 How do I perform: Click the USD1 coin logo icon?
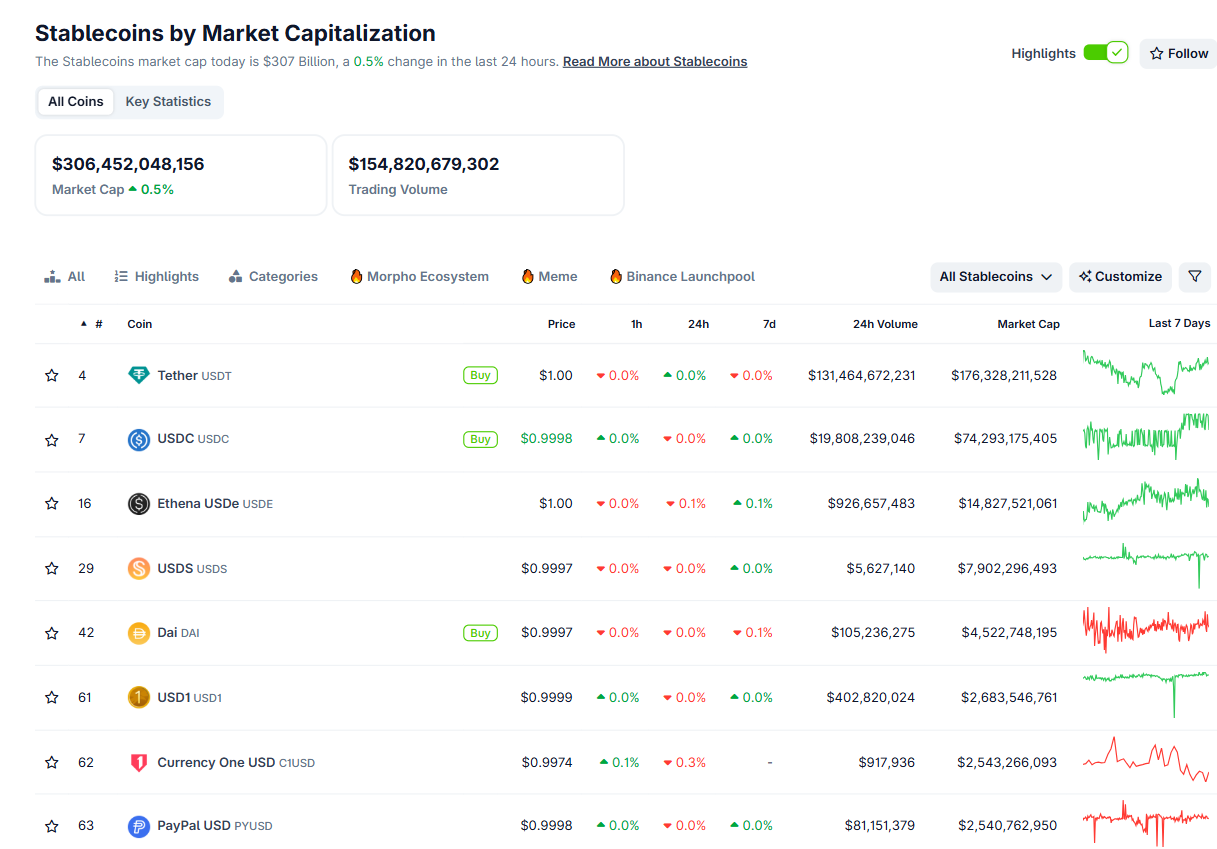pyautogui.click(x=139, y=697)
